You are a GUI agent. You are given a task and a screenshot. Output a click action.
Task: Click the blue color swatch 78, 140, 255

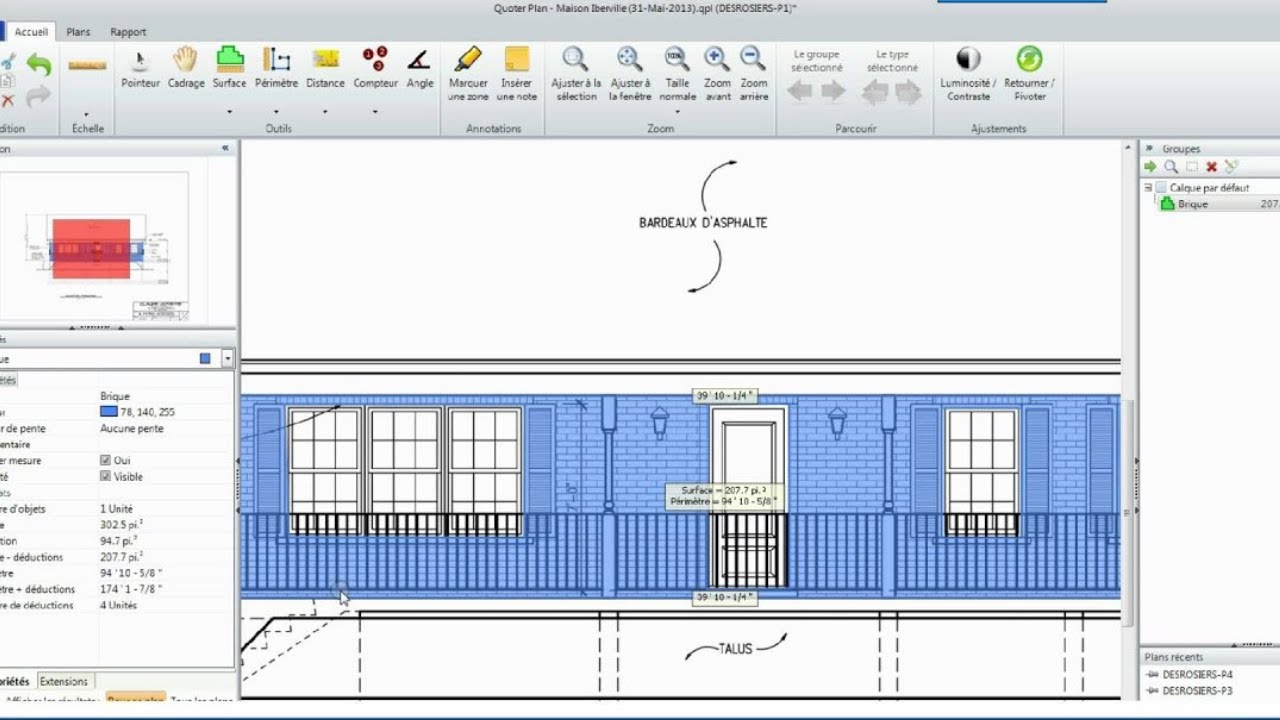108,412
